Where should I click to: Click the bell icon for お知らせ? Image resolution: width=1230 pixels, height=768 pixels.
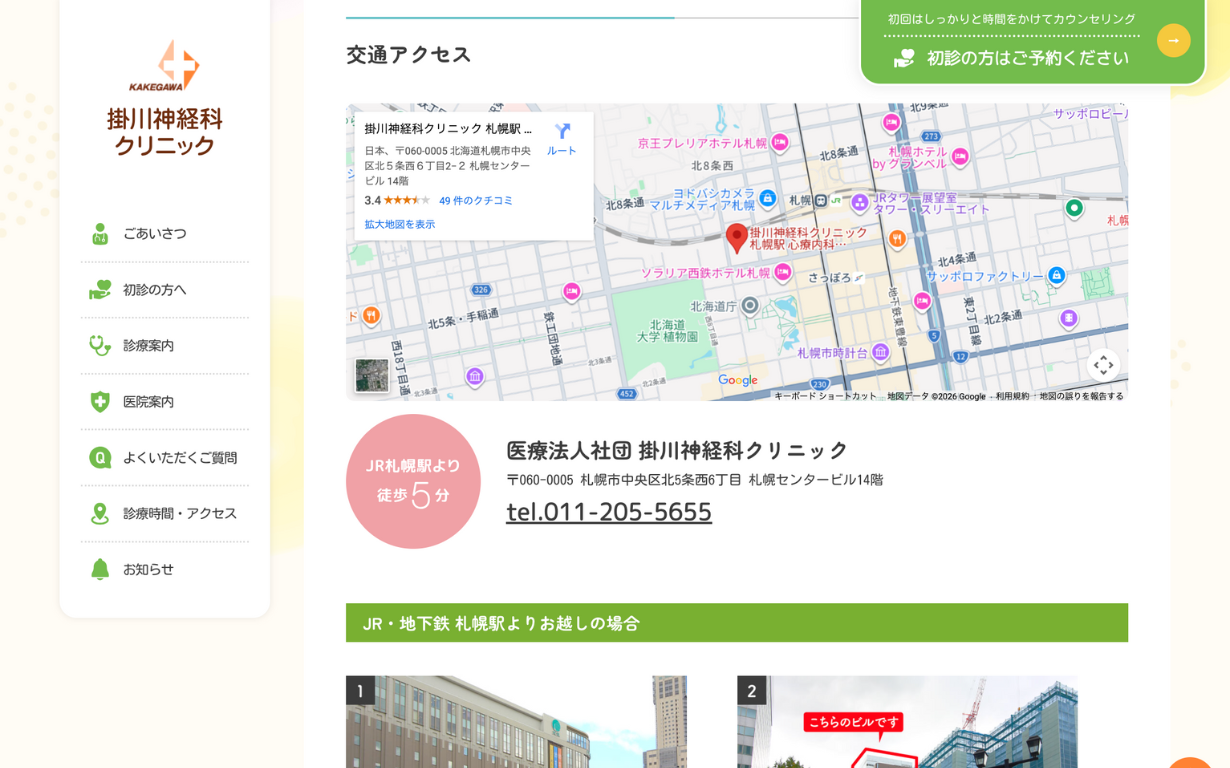pos(100,569)
